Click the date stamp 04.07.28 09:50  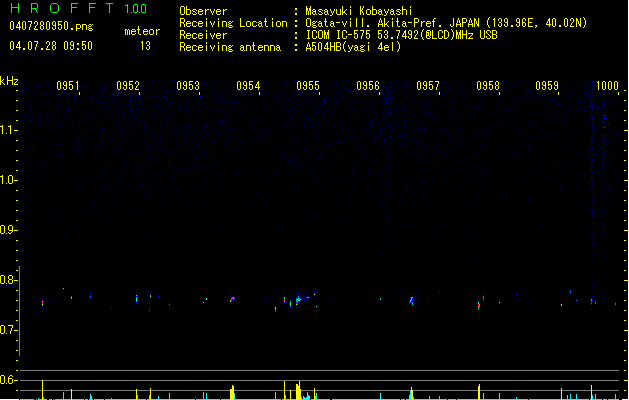point(51,46)
